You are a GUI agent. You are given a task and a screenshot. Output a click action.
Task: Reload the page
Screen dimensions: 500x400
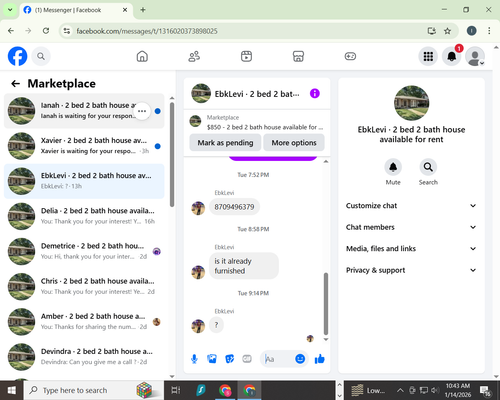click(46, 31)
